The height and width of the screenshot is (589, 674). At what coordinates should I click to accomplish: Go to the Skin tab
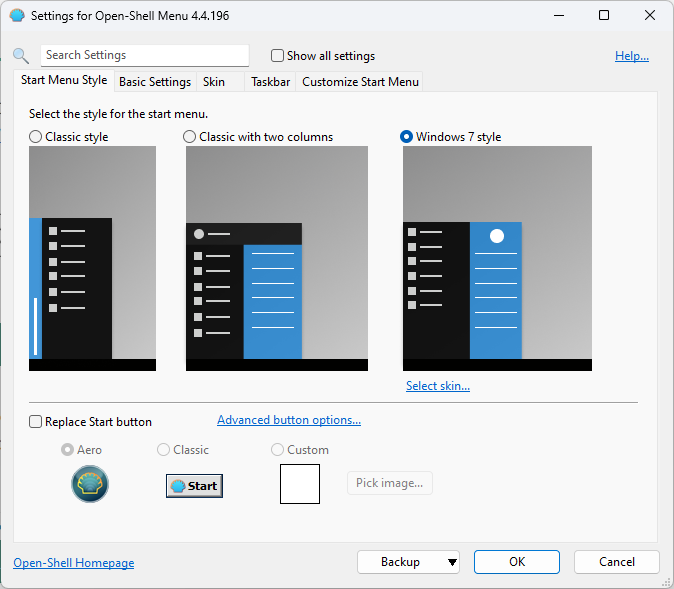[220, 82]
